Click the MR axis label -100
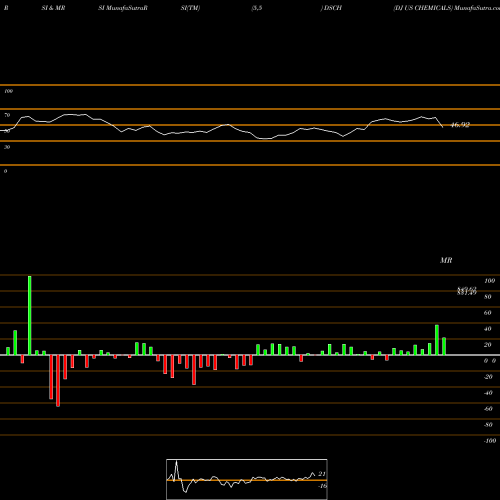The image size is (500, 500). 490,441
